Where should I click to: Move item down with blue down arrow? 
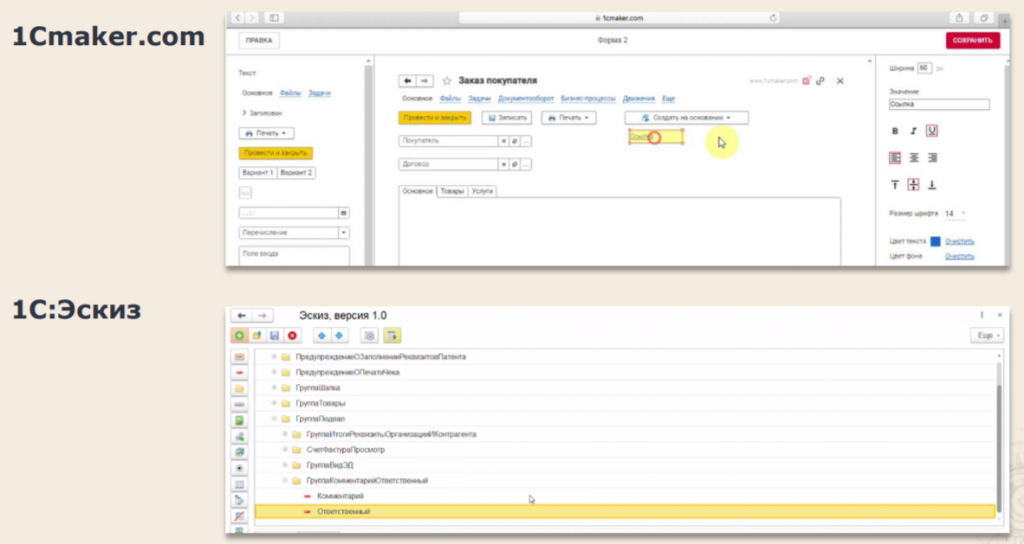[x=339, y=336]
